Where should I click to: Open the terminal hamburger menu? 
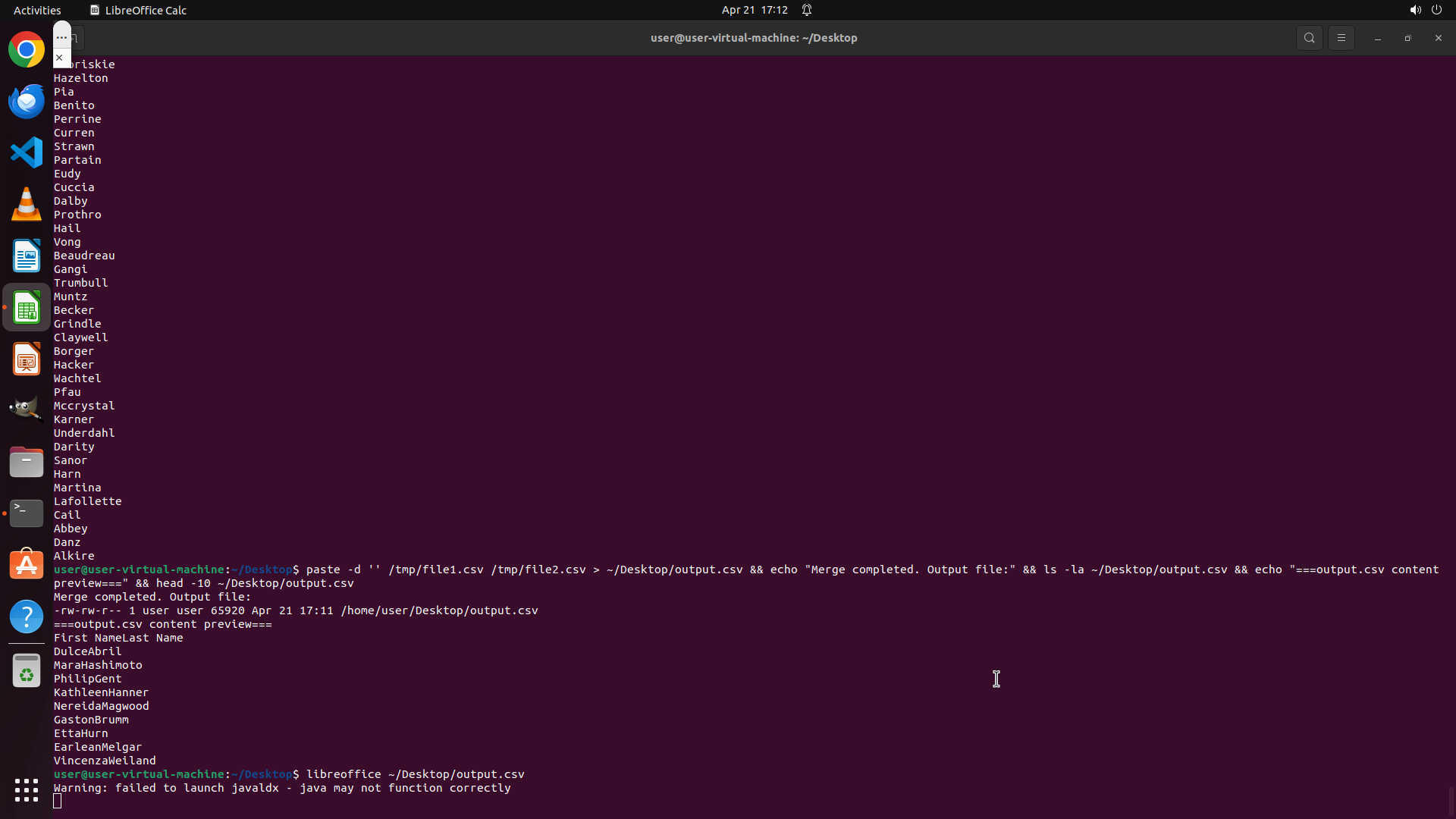[1341, 38]
